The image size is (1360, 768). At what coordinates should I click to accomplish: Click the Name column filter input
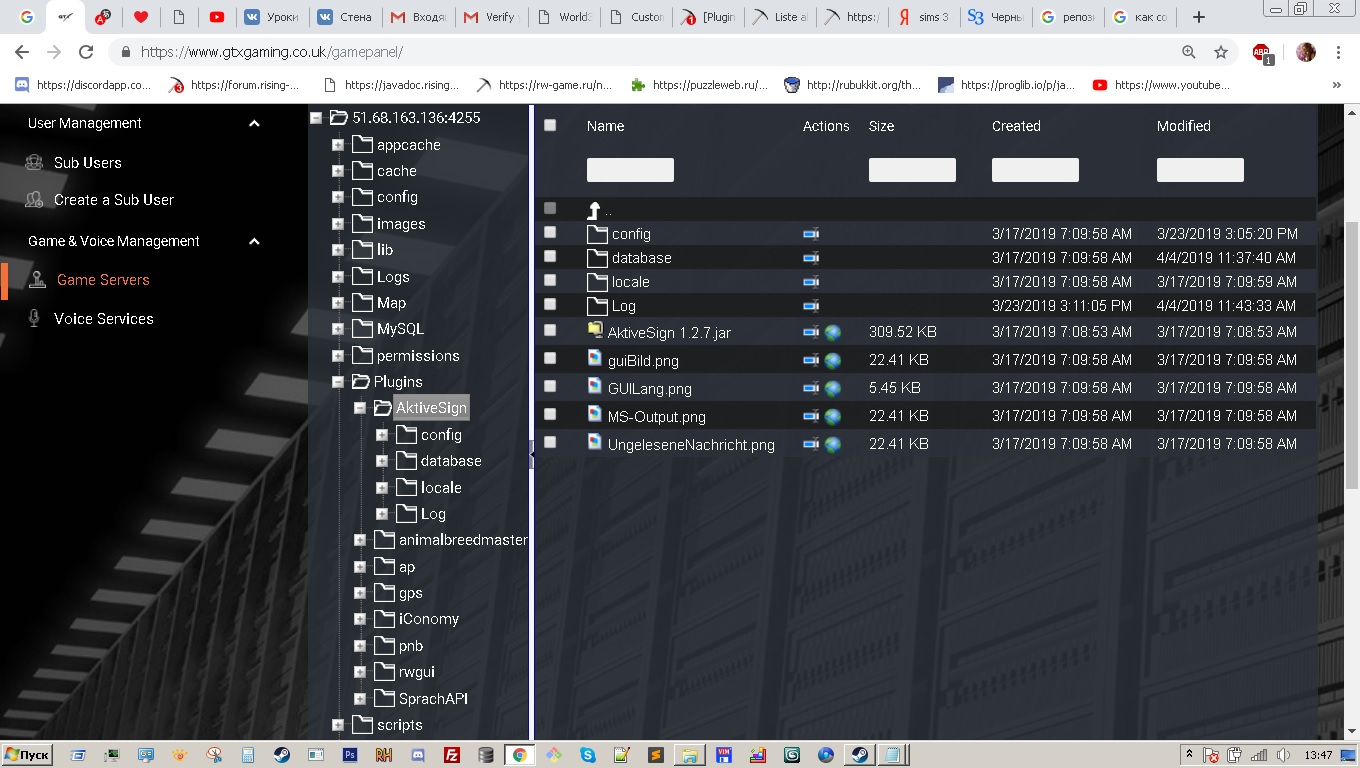[630, 170]
